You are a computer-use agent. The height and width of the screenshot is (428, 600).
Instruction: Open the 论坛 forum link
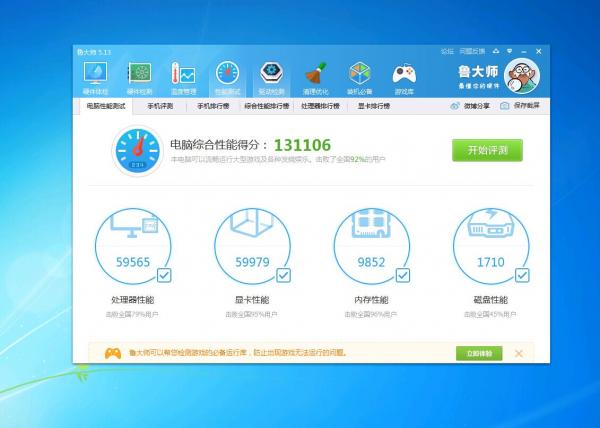pyautogui.click(x=447, y=51)
